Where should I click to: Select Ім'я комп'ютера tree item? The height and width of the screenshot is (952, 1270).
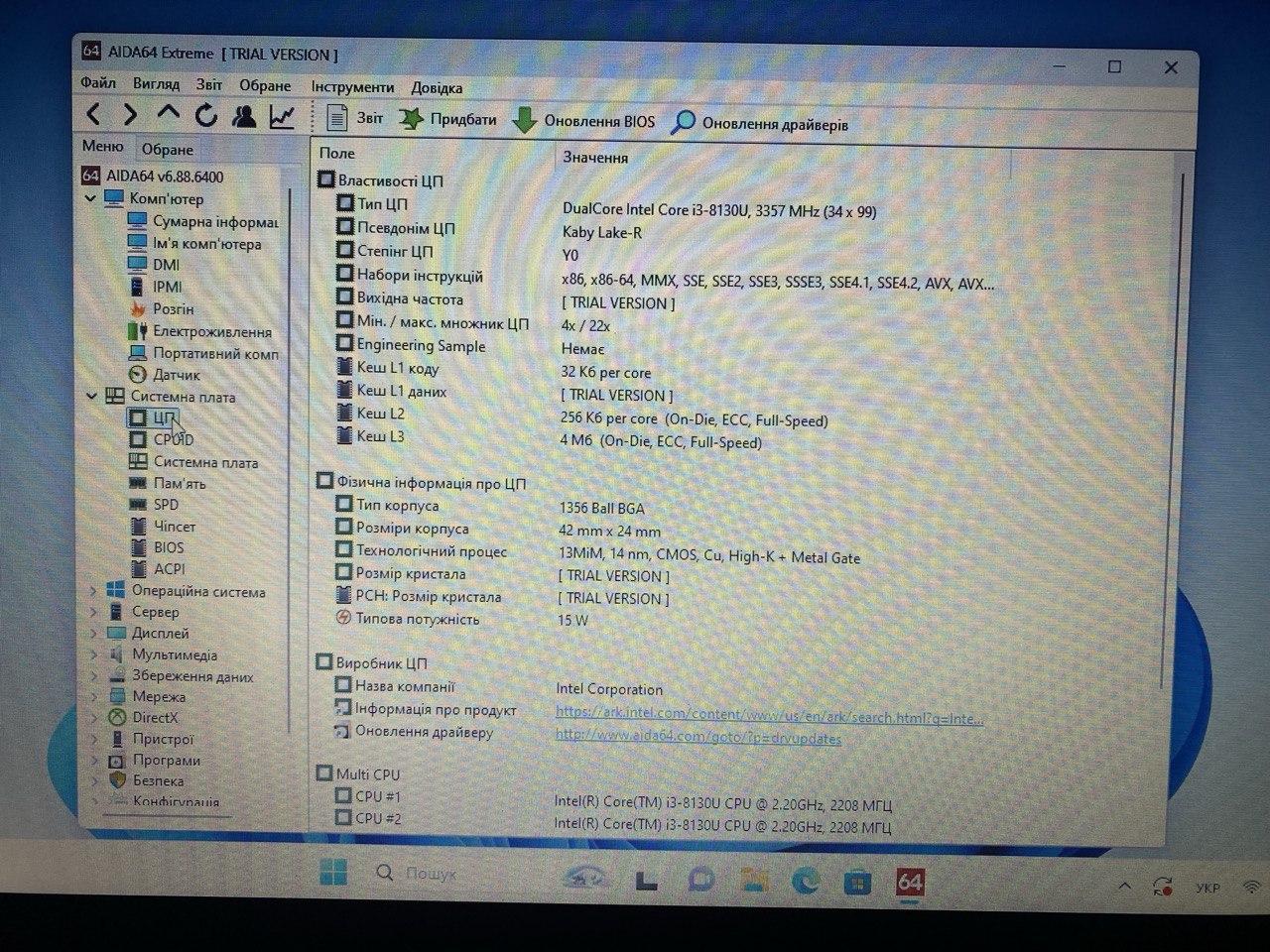pyautogui.click(x=194, y=244)
